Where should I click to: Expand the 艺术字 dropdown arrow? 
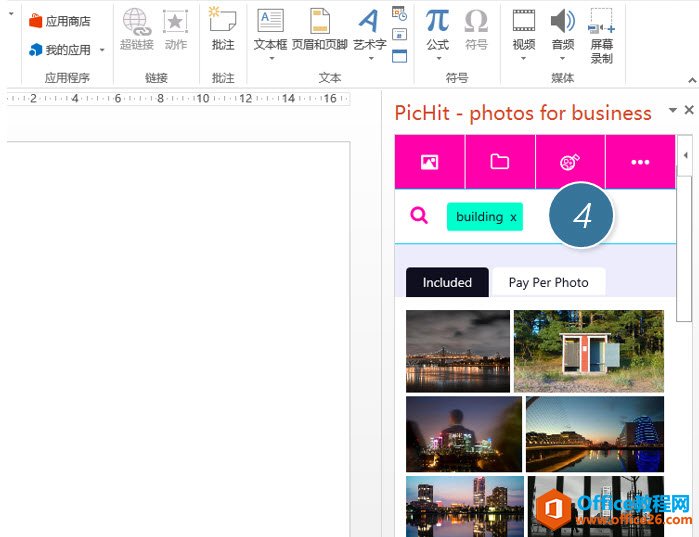[x=370, y=58]
